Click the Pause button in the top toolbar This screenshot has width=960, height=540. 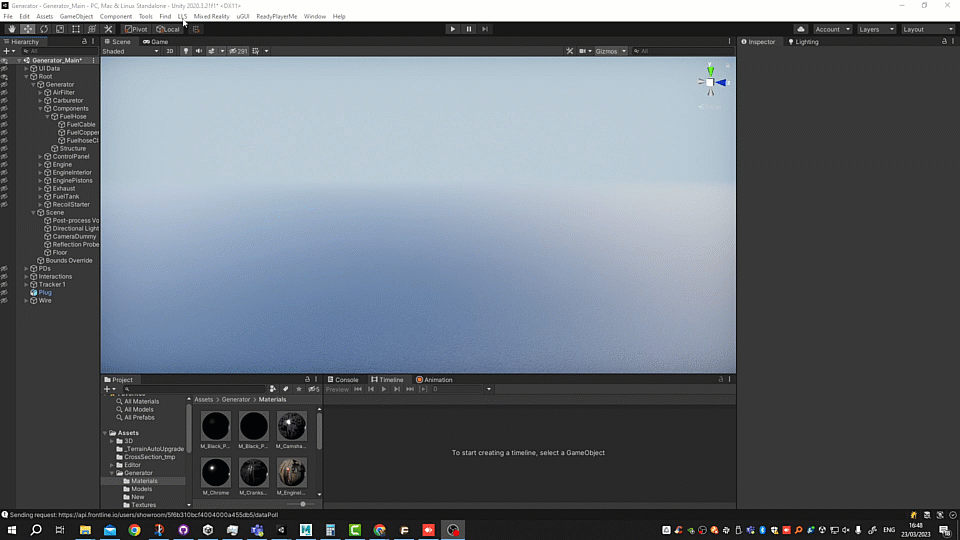coord(468,29)
